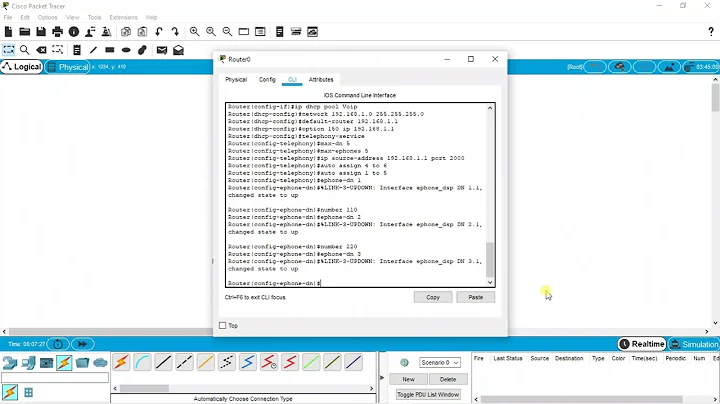Screen dimensions: 720x404
Task: Open the help question mark icon
Action: point(711,32)
